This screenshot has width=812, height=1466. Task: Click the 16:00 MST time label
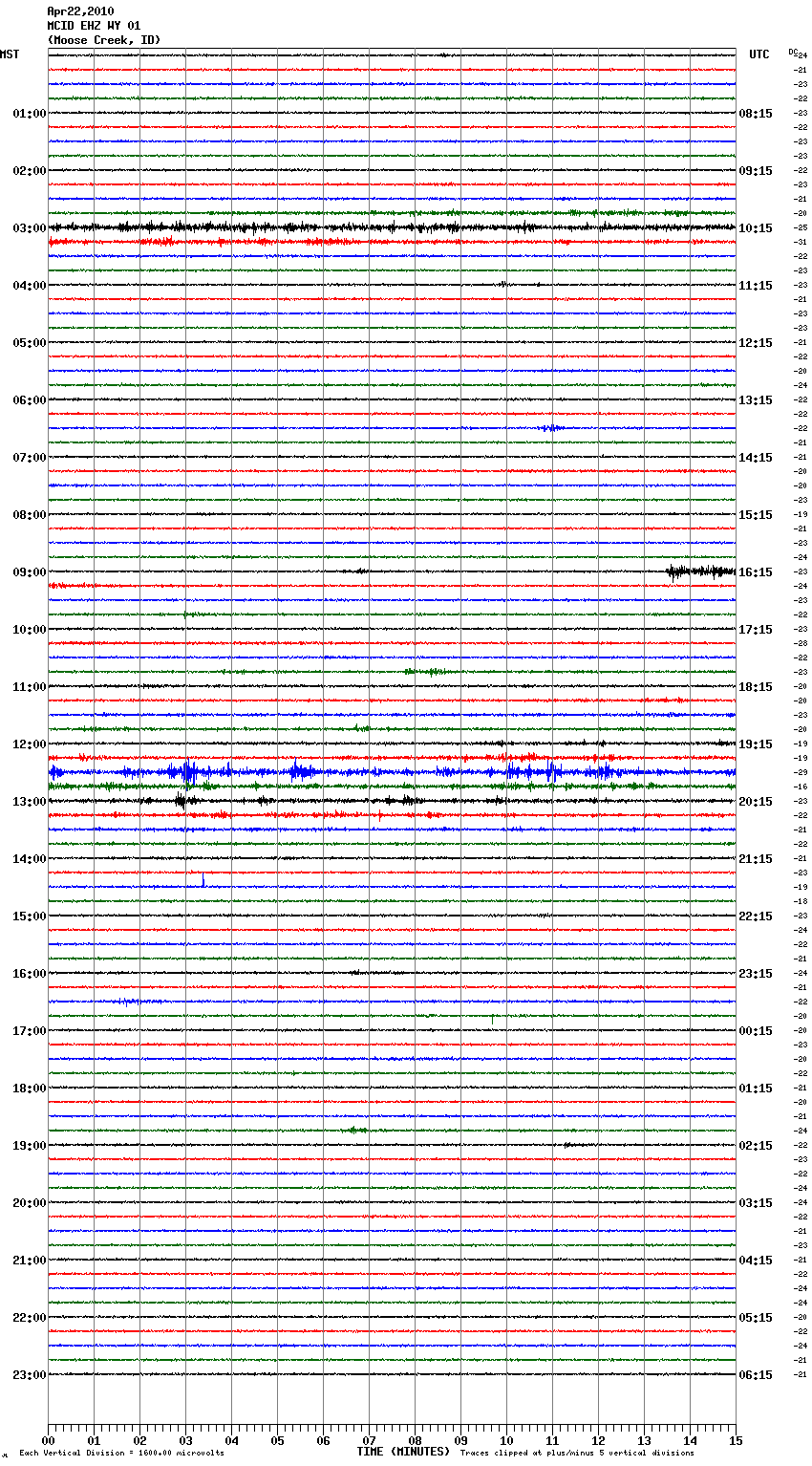pyautogui.click(x=29, y=974)
